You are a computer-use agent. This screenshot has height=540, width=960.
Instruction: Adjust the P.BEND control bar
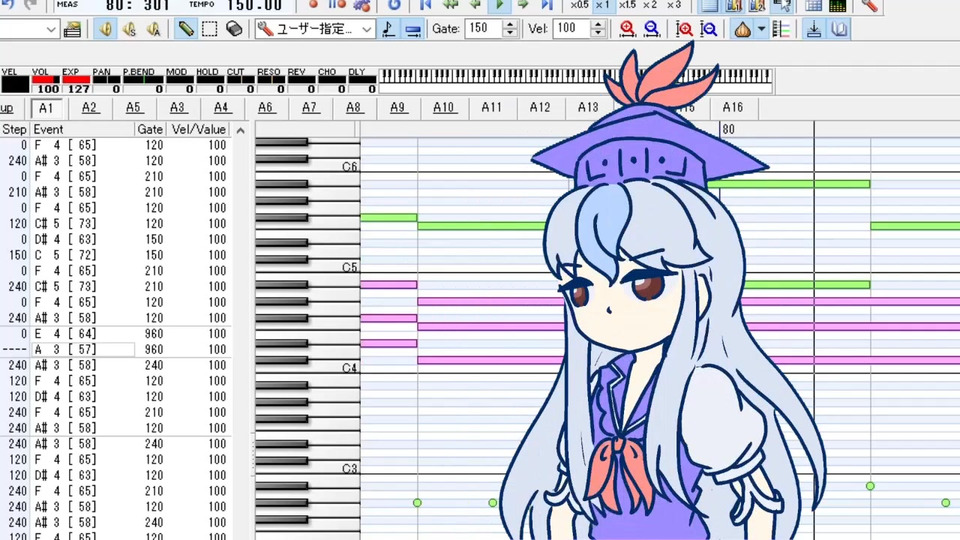143,80
